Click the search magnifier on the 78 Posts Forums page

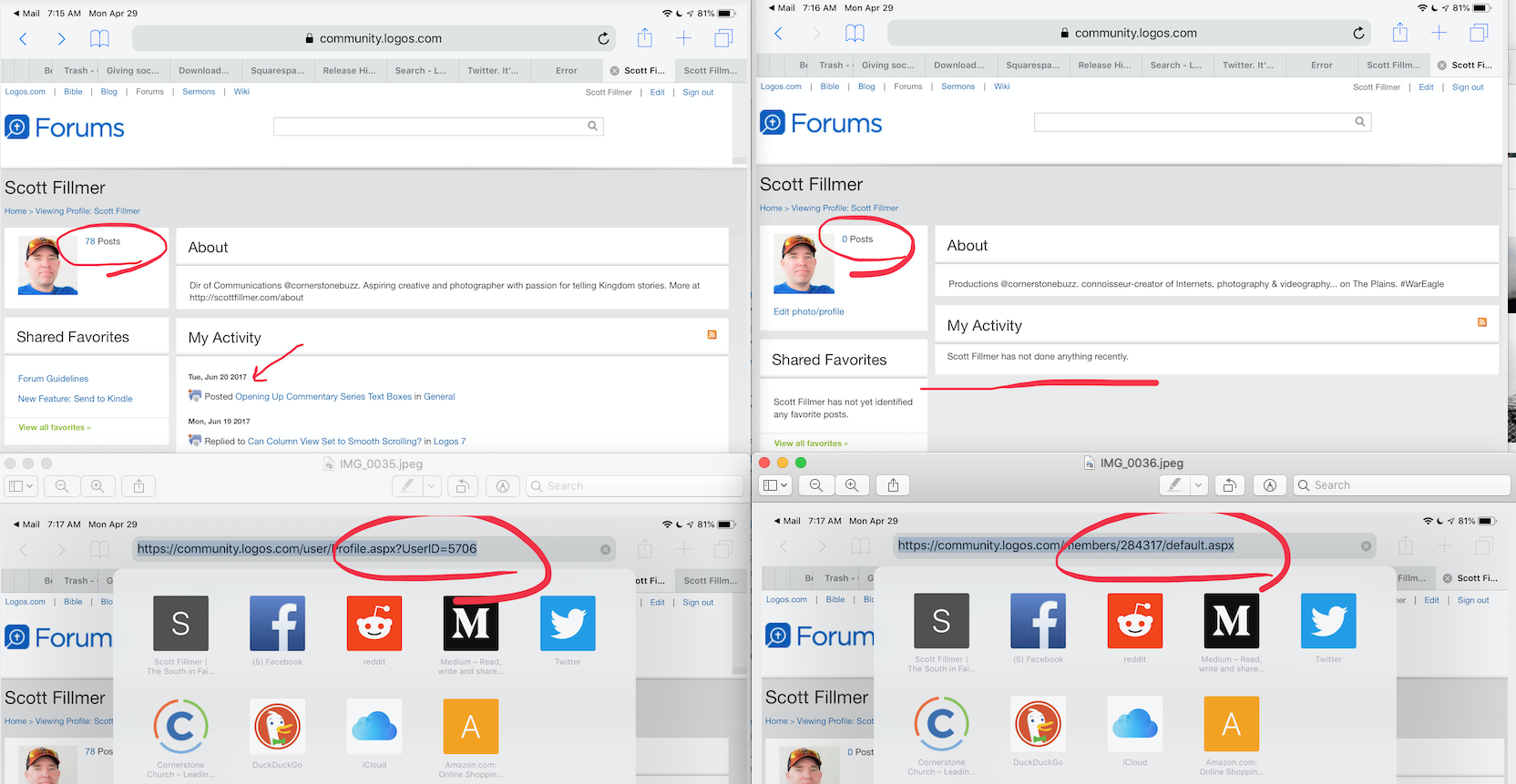point(592,127)
